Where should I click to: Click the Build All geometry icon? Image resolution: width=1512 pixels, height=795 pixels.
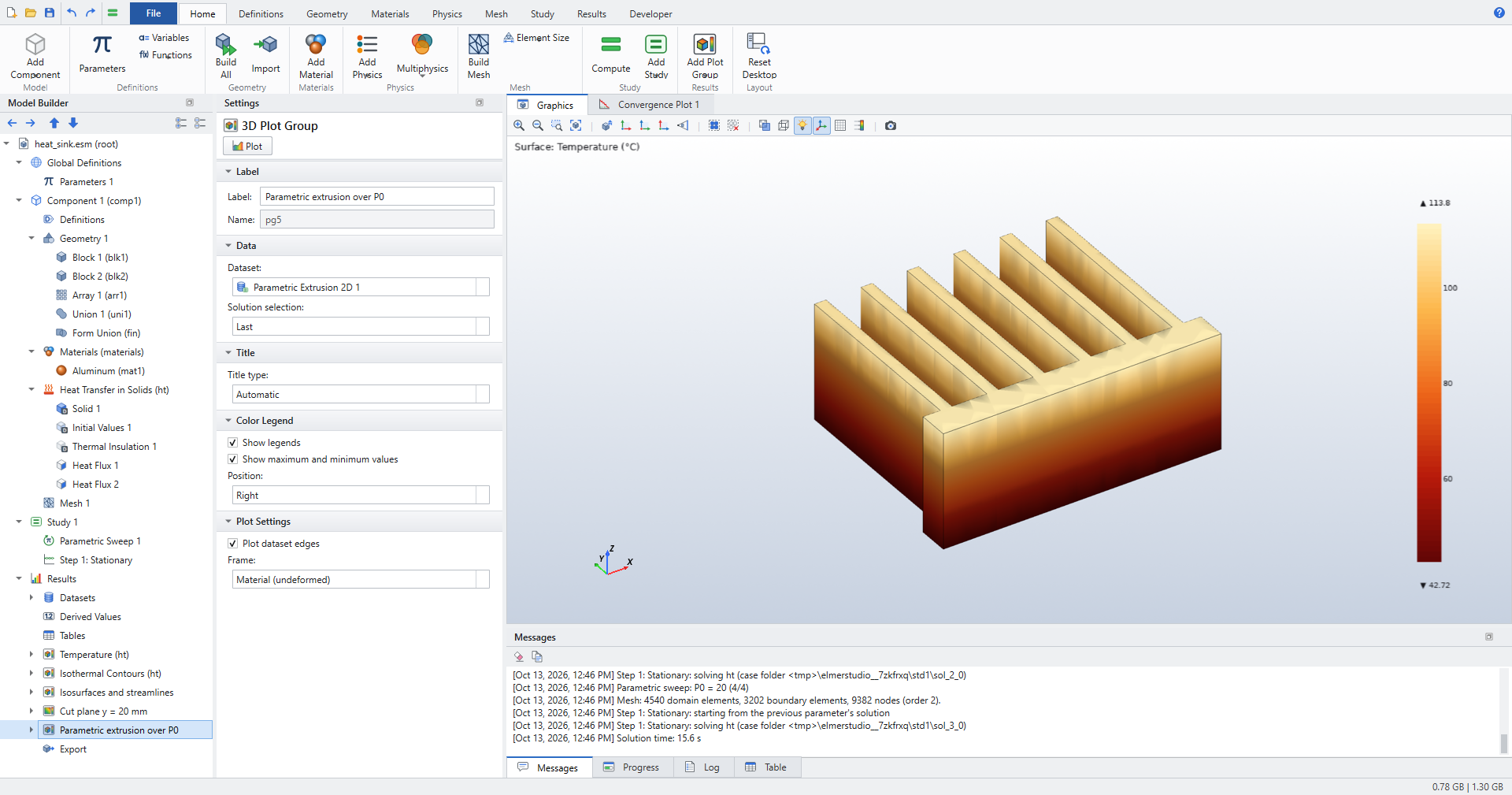[x=226, y=56]
